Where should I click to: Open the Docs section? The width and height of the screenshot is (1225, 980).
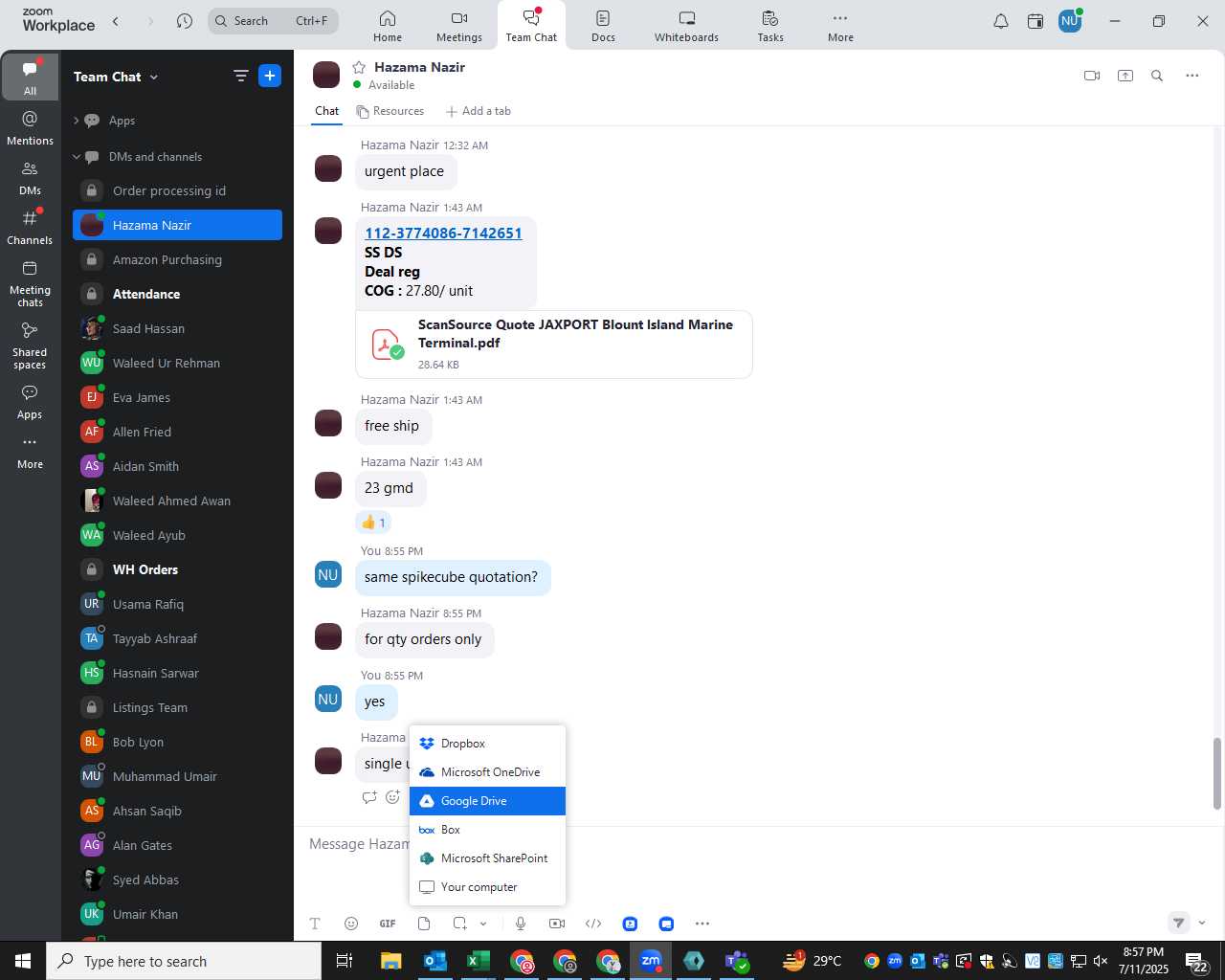point(603,26)
